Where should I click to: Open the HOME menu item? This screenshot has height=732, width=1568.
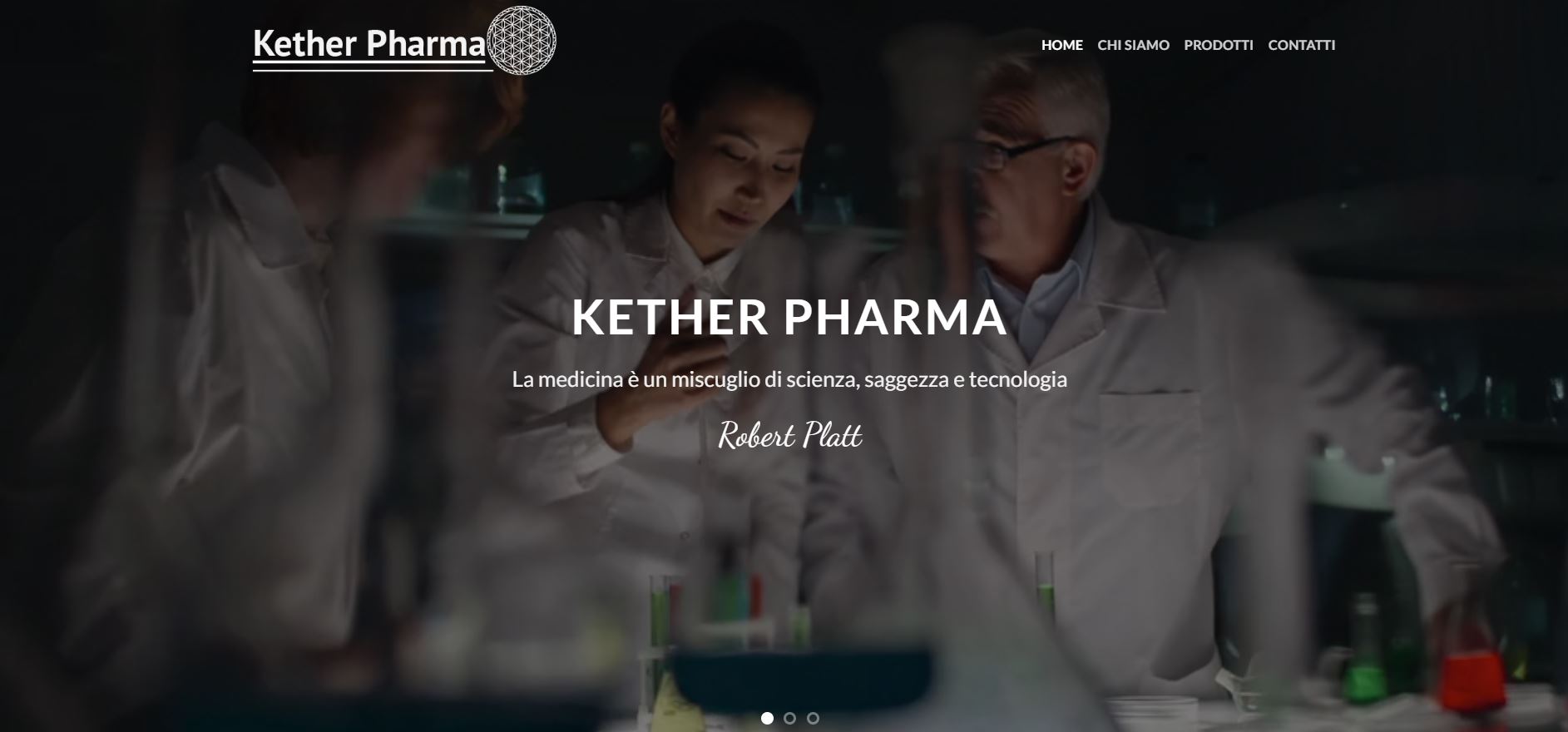(x=1061, y=45)
